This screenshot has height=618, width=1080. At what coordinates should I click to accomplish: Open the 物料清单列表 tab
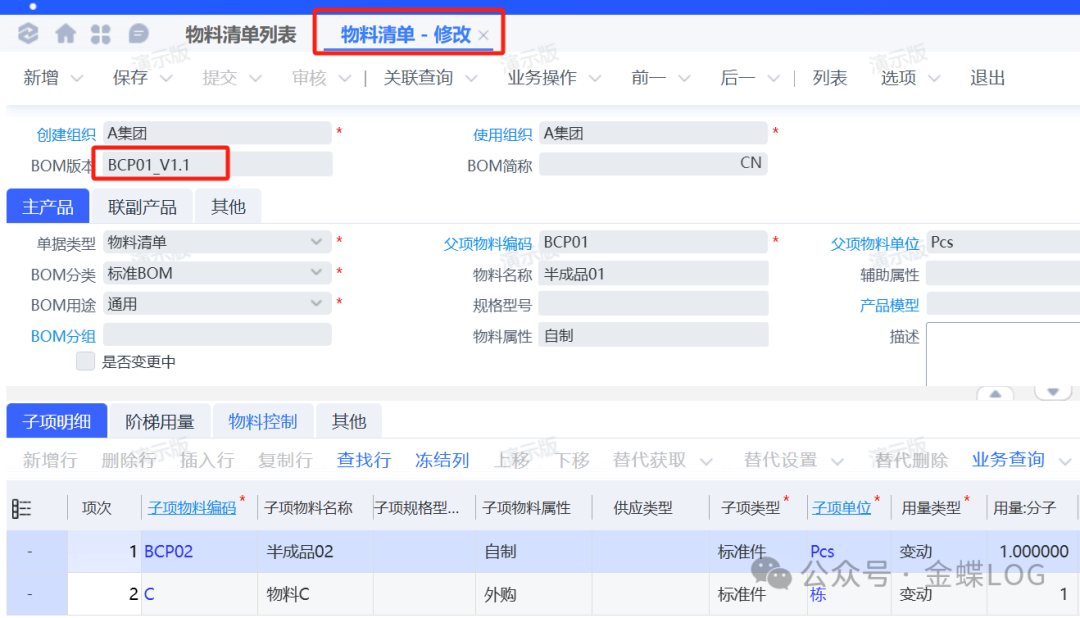click(x=241, y=35)
